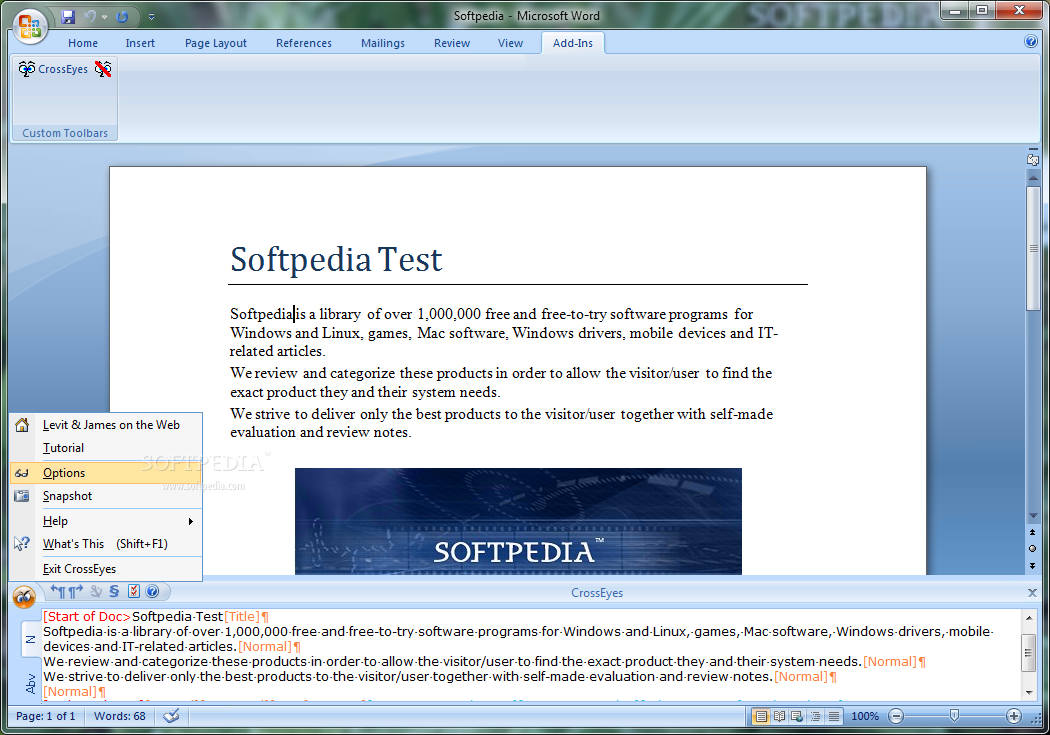Expand the Help submenu

coord(106,521)
